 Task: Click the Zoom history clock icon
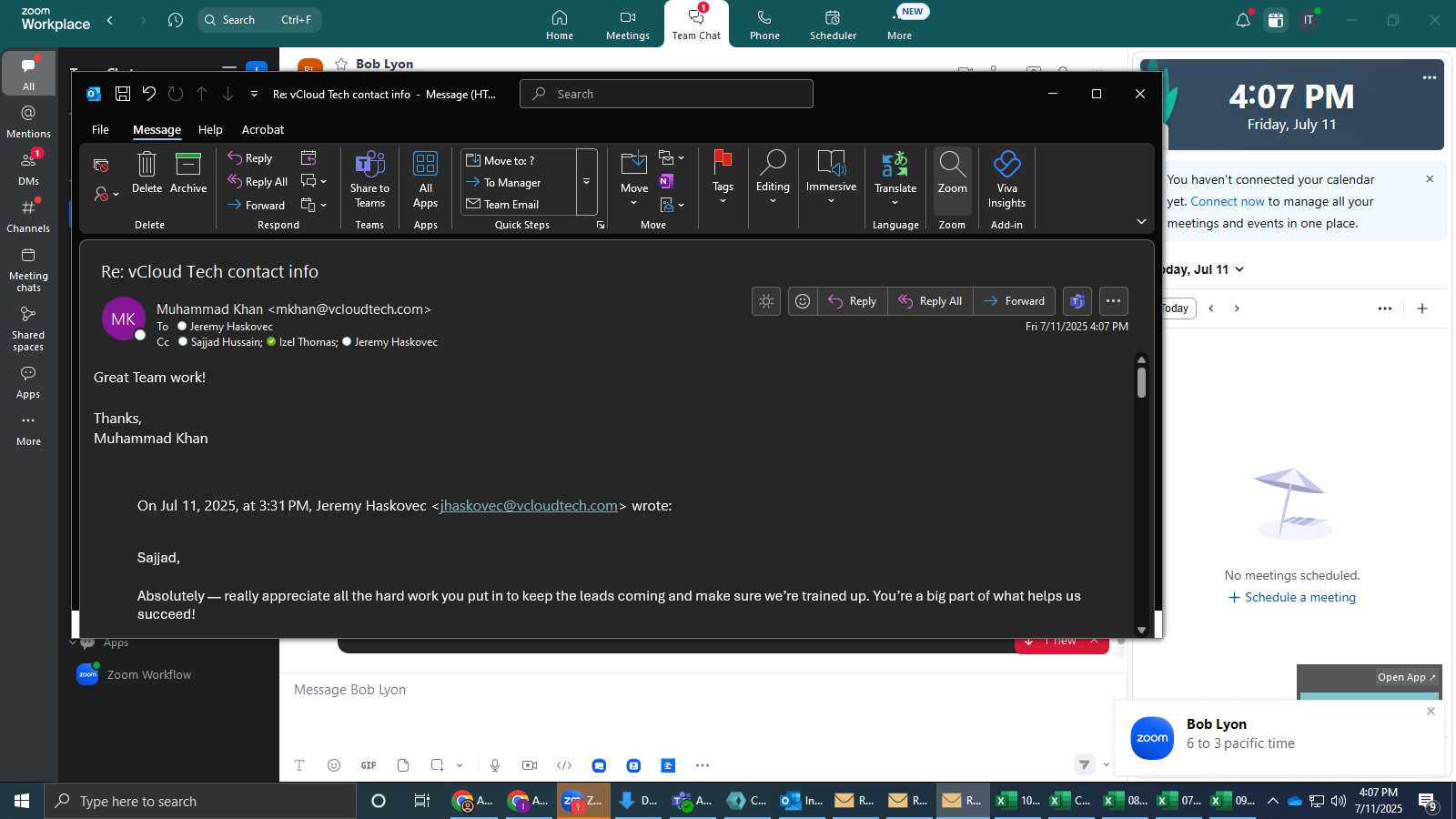click(176, 20)
